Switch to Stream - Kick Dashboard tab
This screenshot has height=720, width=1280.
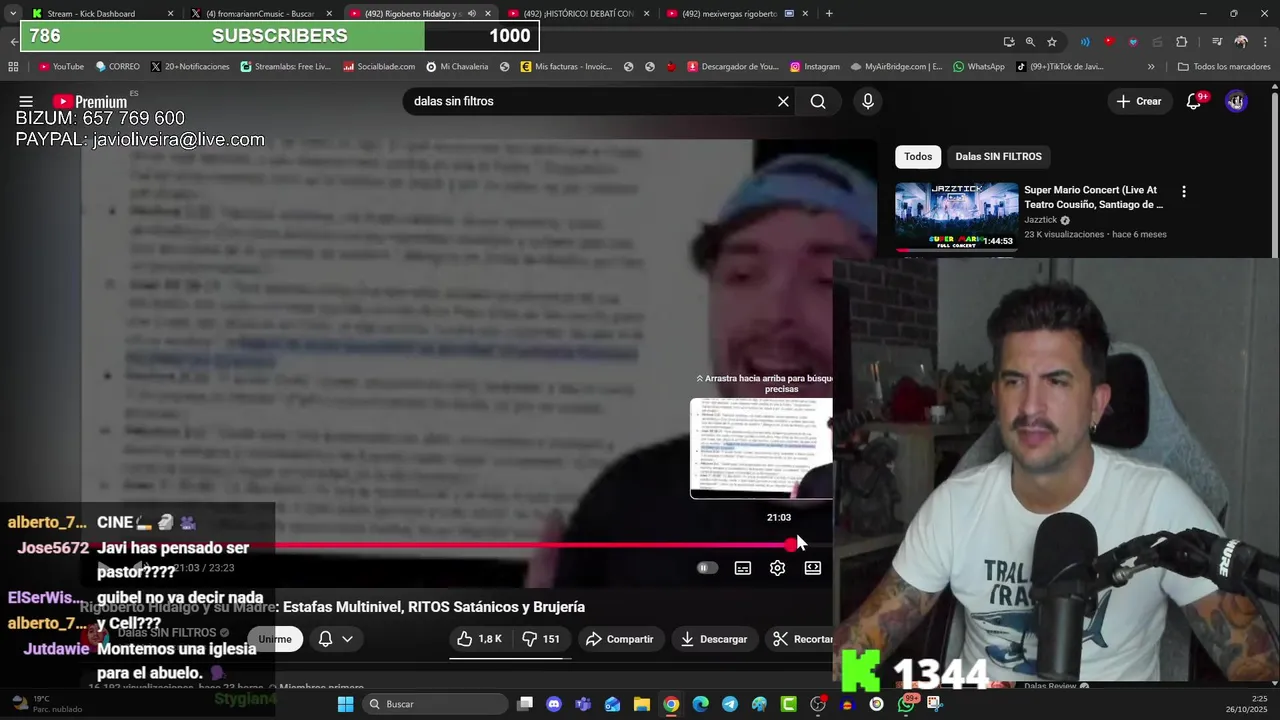[x=100, y=13]
